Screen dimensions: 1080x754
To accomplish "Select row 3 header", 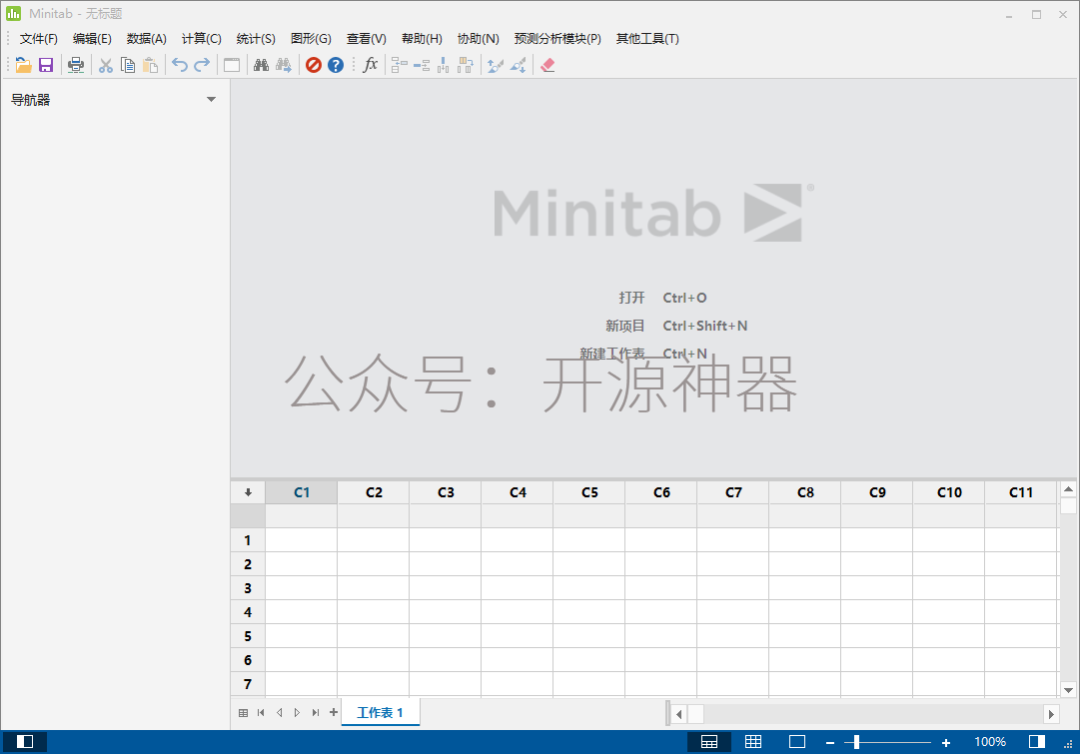I will (248, 588).
